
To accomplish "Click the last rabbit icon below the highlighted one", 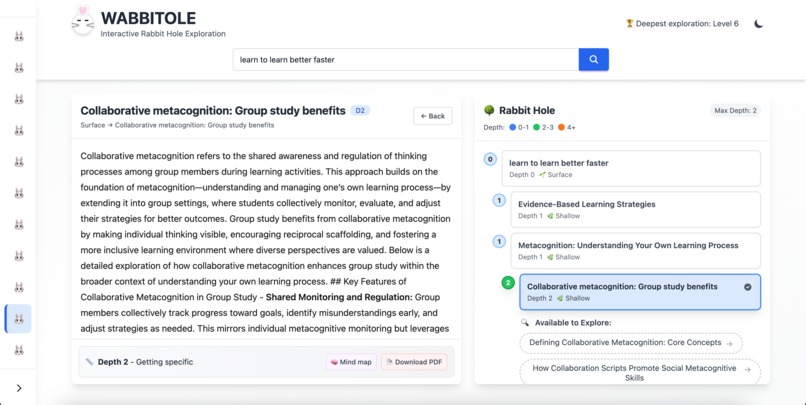I will click(x=19, y=350).
